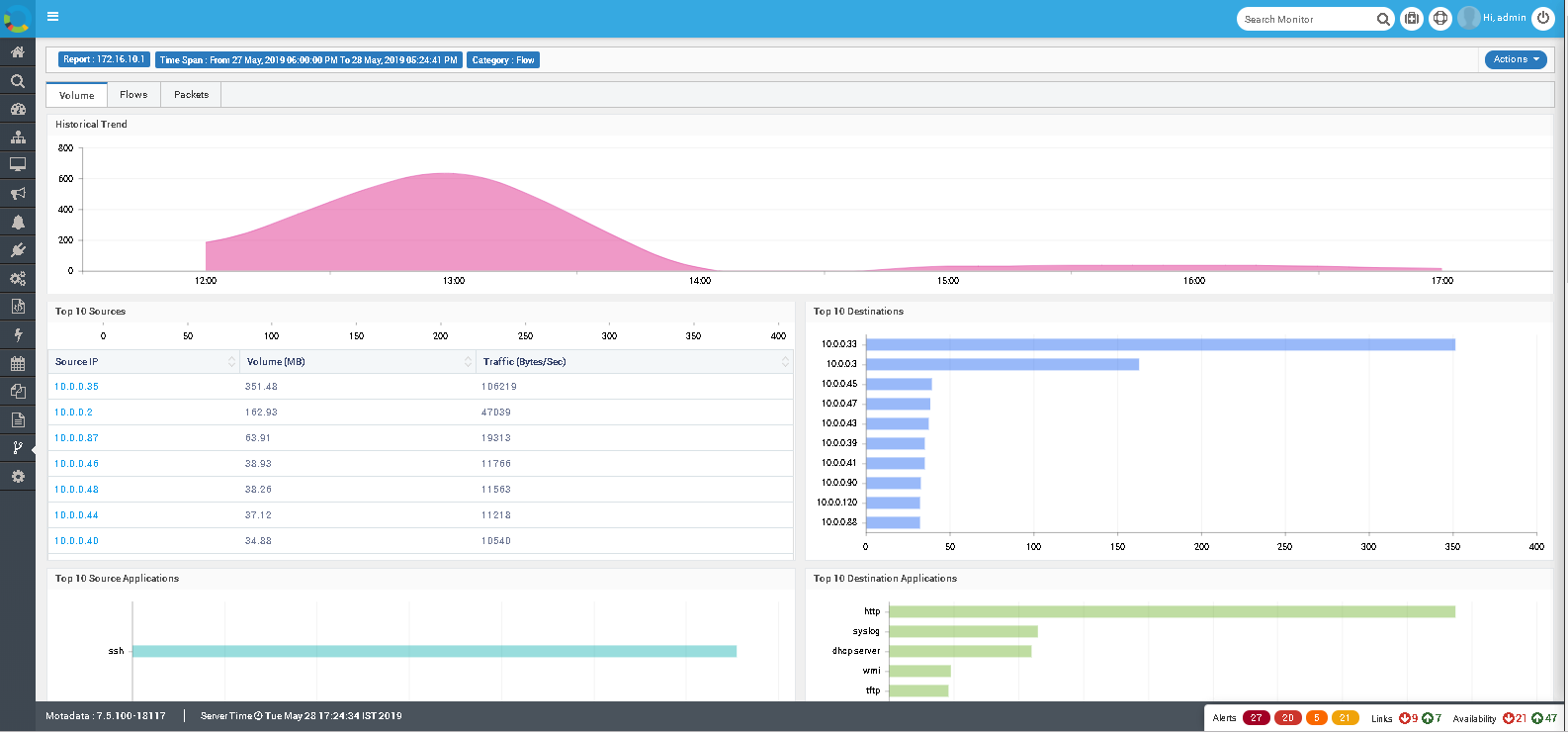Open source IP 10.0.0.40 link

click(x=76, y=541)
